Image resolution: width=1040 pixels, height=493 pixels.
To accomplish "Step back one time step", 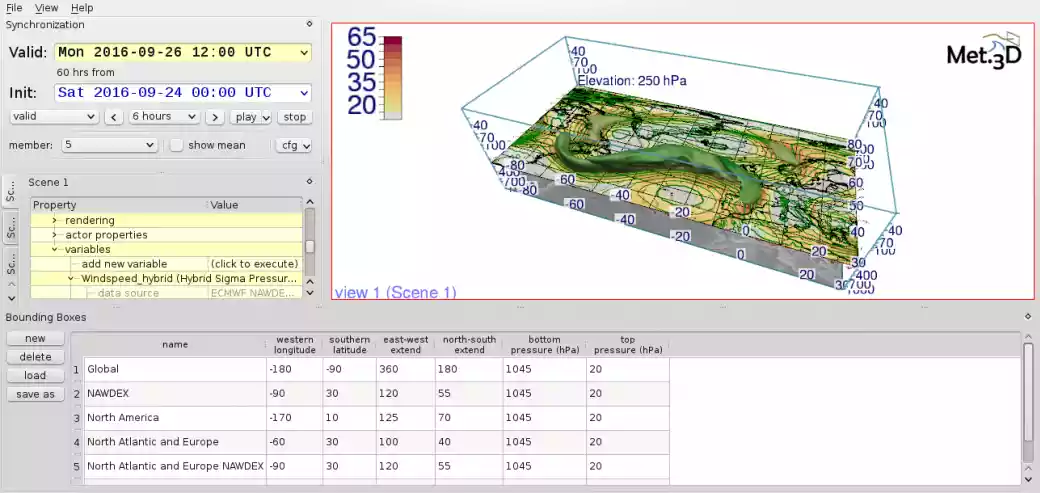I will [x=114, y=117].
